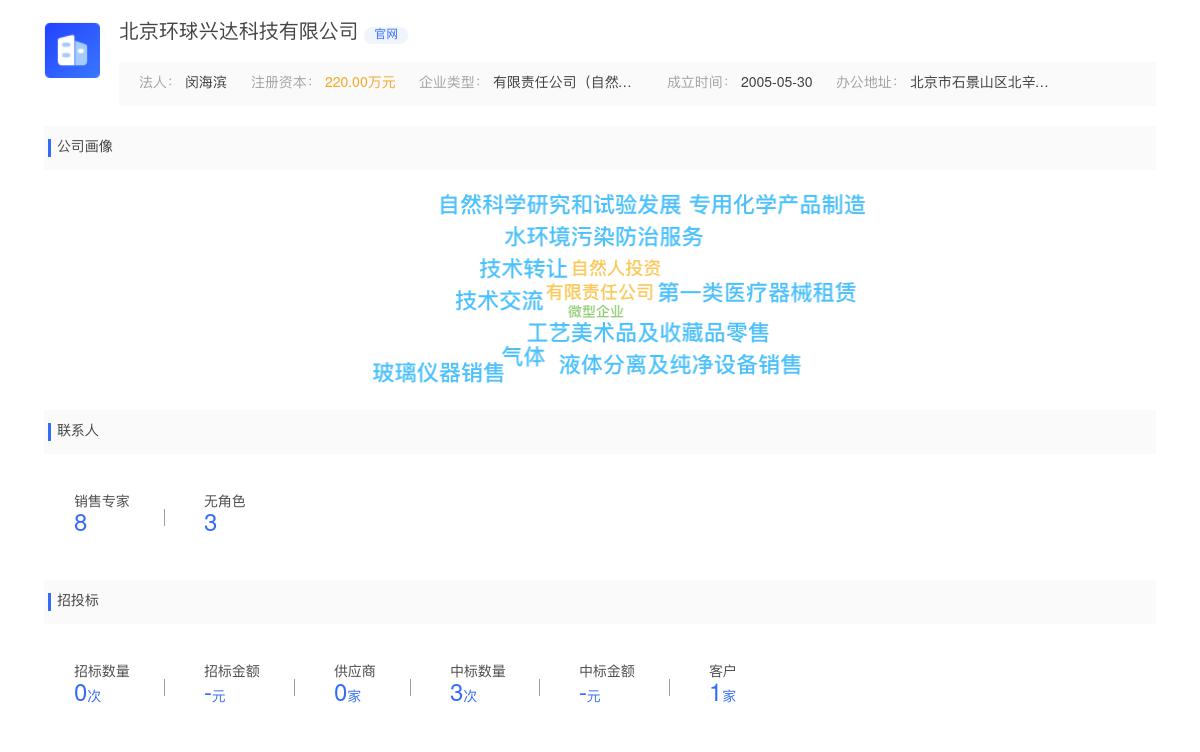The height and width of the screenshot is (752, 1200).
Task: Click founding date 2005-05-30
Action: [776, 83]
